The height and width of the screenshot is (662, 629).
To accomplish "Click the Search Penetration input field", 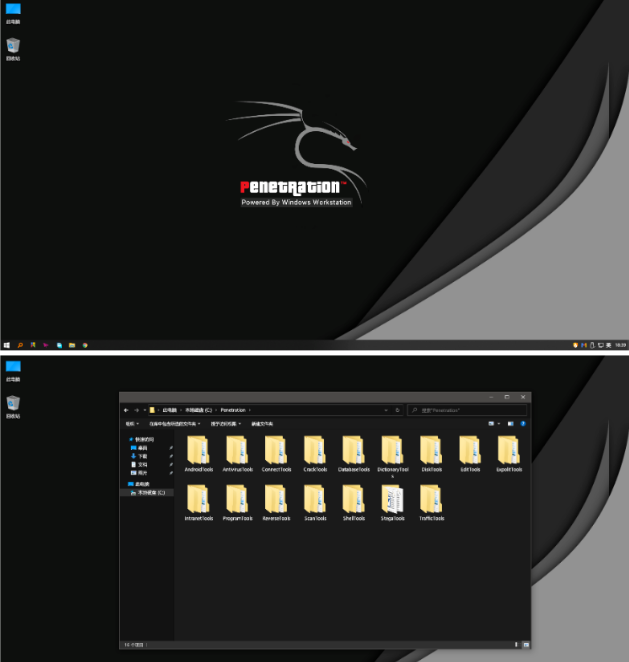I will [467, 410].
